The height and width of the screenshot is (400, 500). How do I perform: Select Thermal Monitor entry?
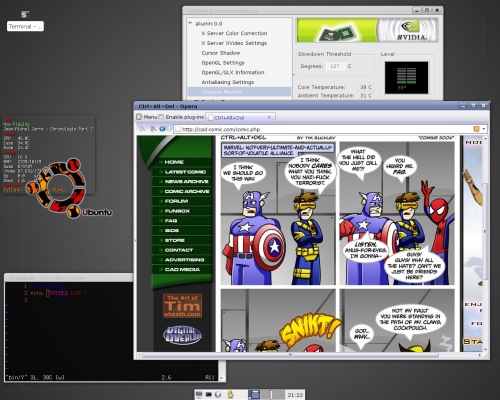[239, 92]
